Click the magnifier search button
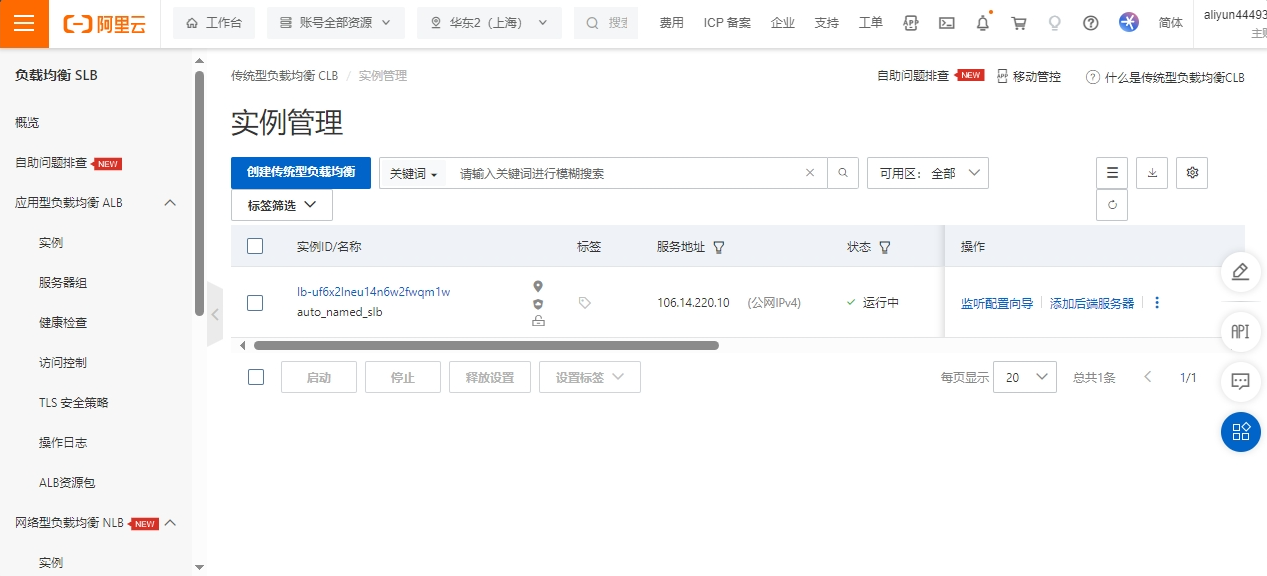 pyautogui.click(x=843, y=173)
